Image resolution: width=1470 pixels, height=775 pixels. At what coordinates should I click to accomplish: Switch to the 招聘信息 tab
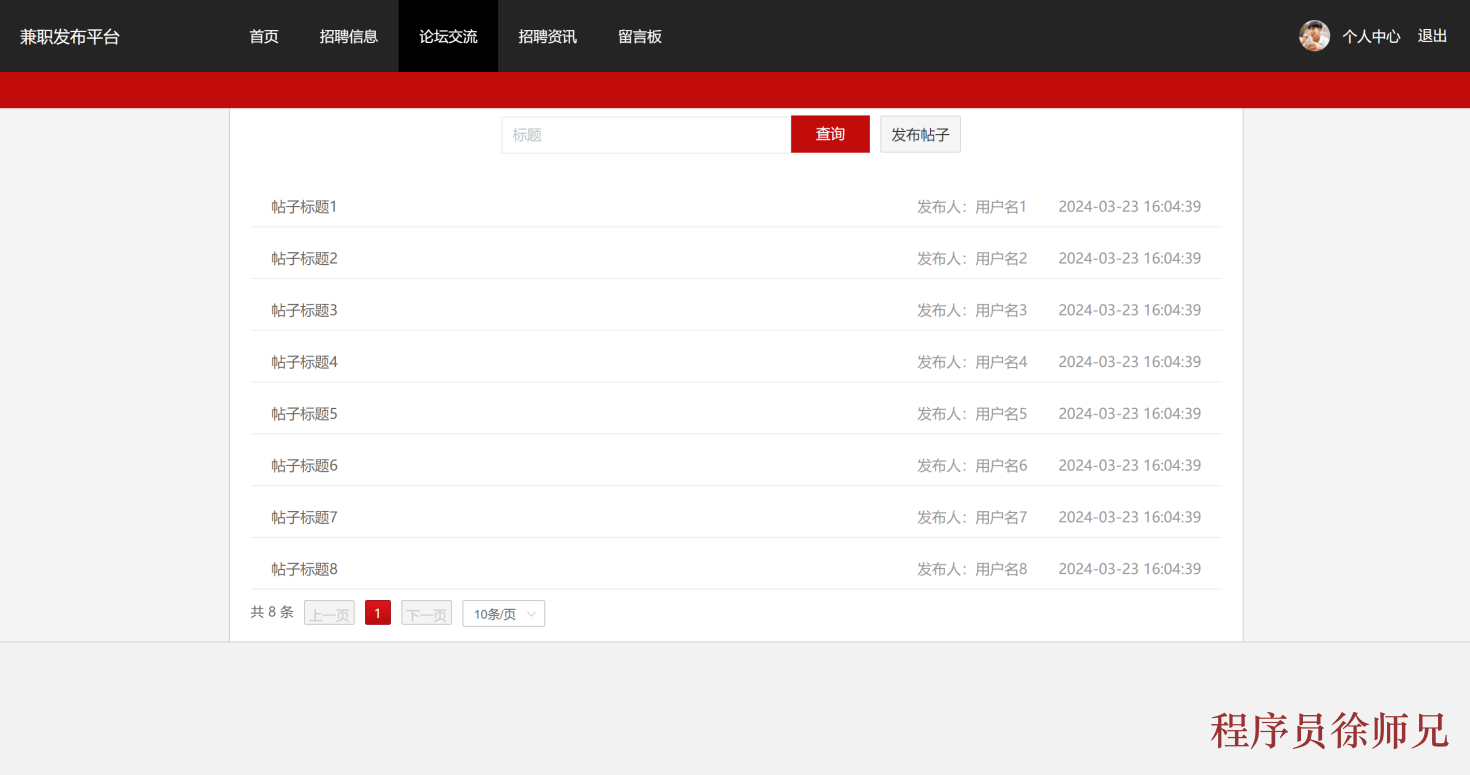(348, 36)
